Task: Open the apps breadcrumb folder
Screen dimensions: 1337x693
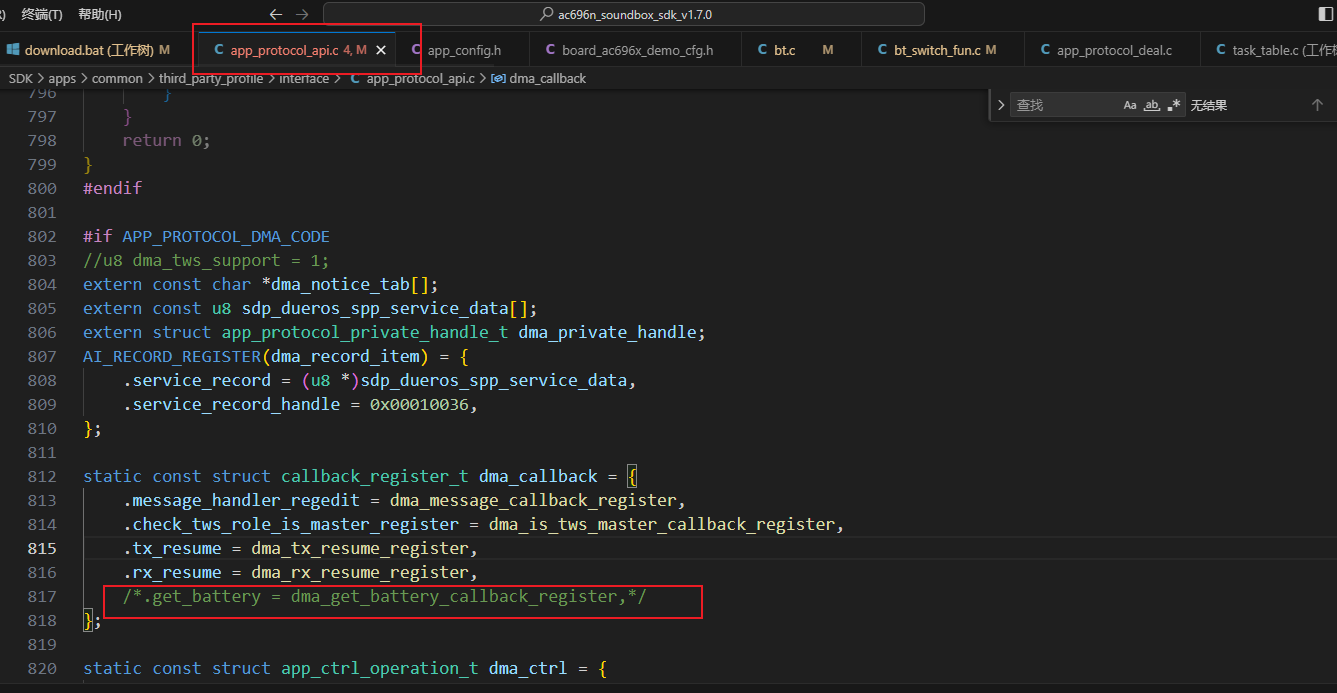Action: click(x=62, y=78)
